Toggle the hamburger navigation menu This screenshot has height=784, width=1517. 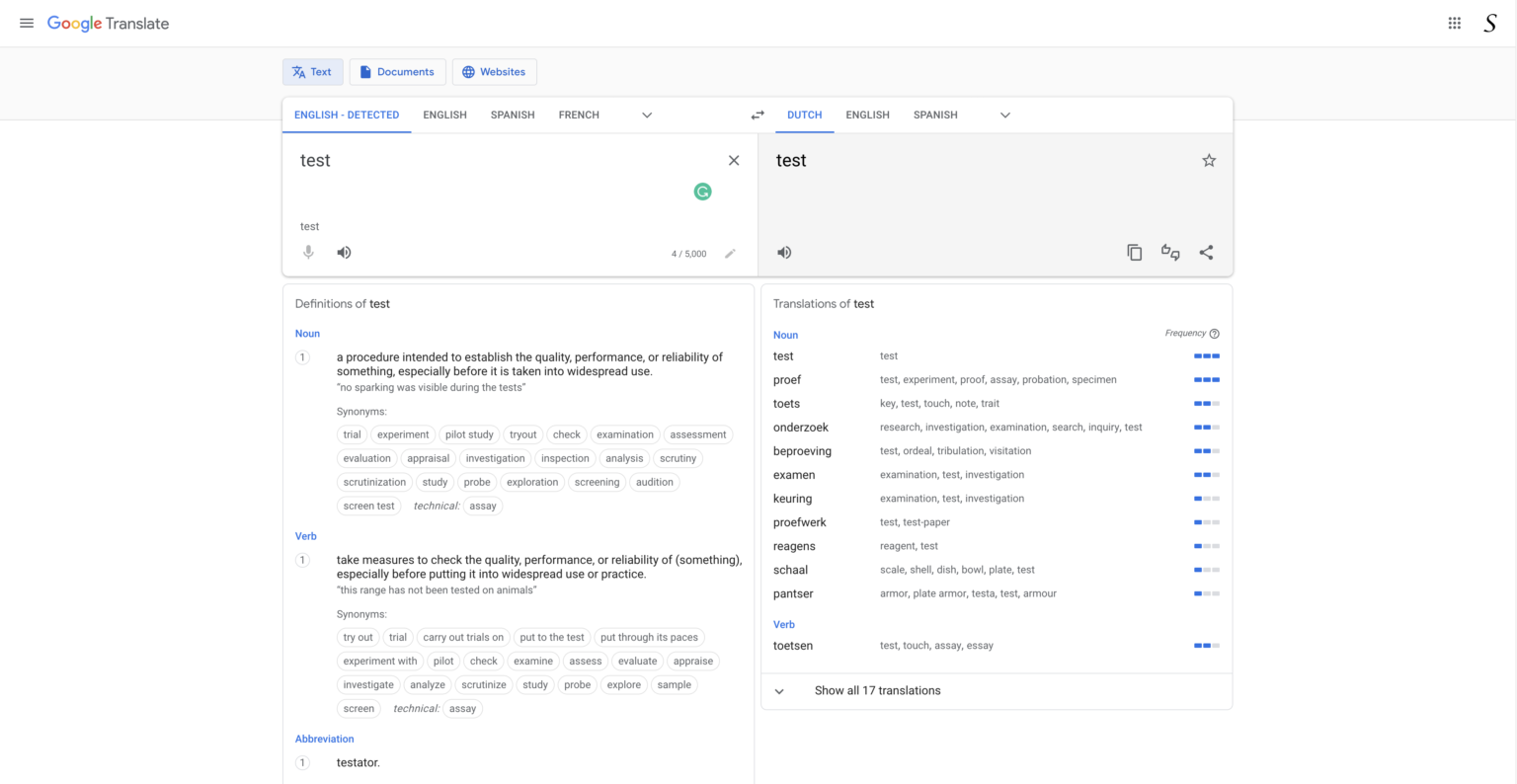(x=26, y=23)
